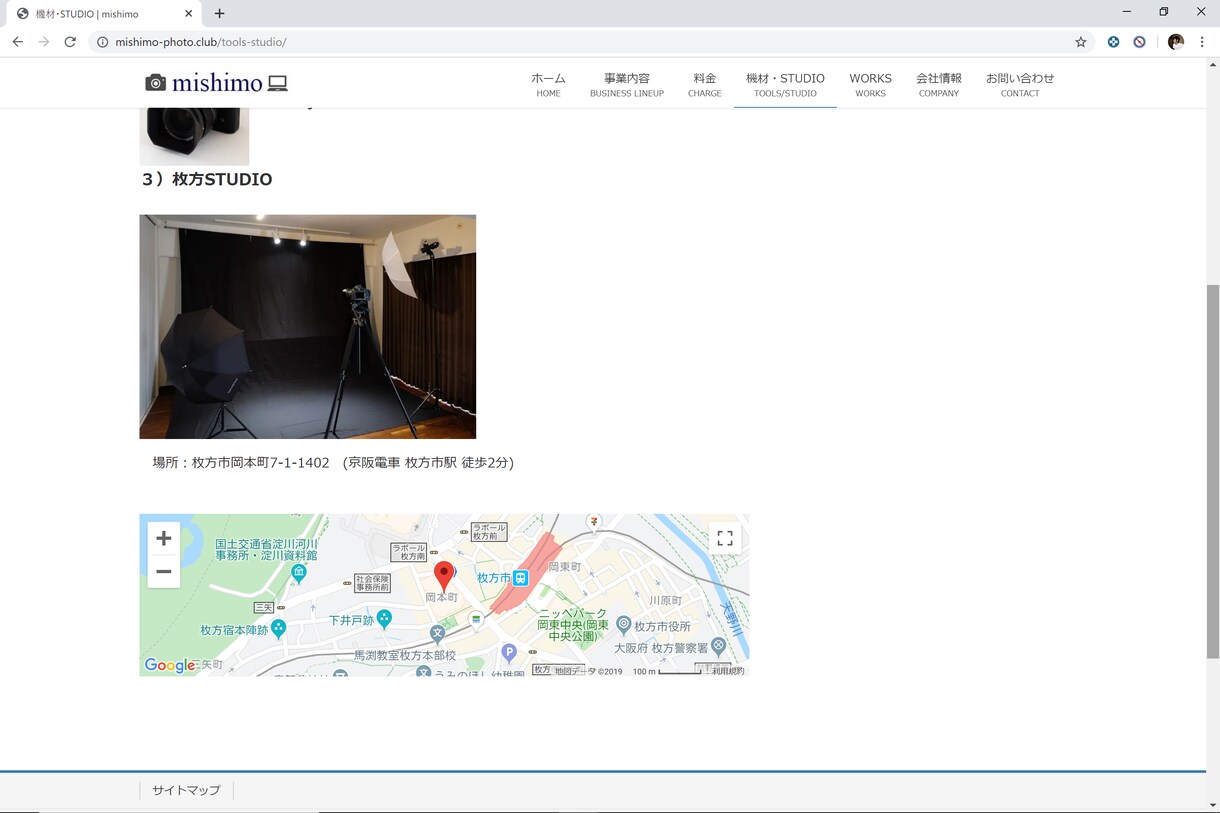Click the 利用規約 link on the map

point(728,671)
